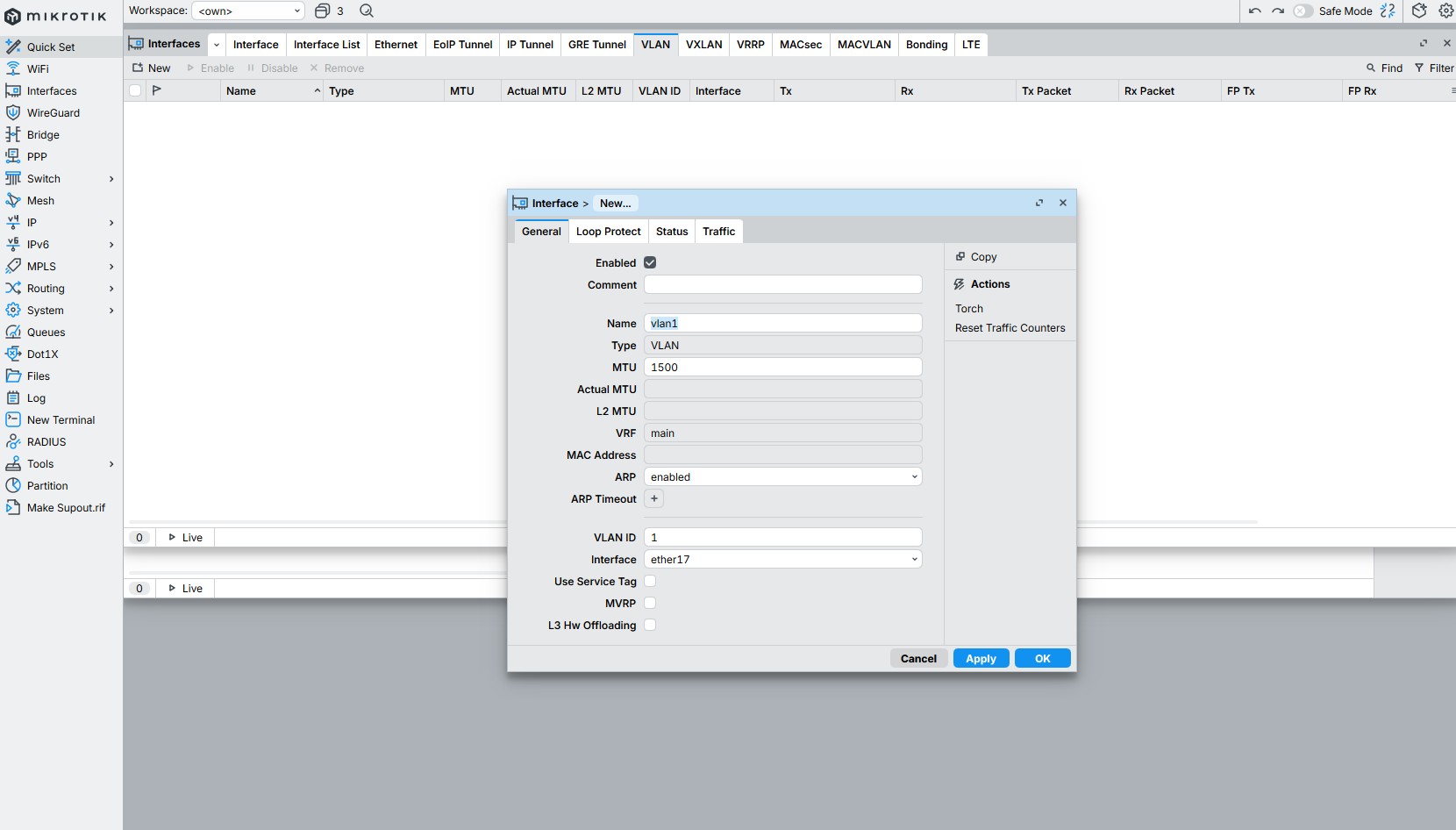Click the MTU field showing 1500

pos(782,367)
